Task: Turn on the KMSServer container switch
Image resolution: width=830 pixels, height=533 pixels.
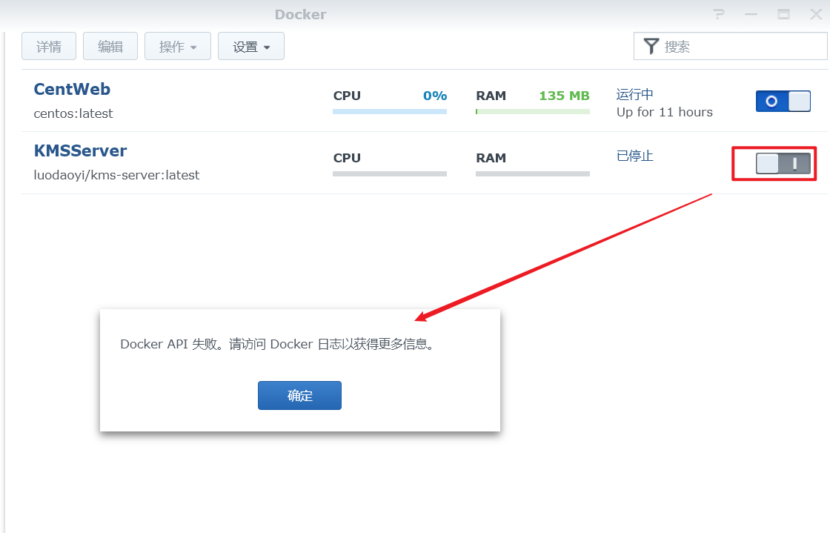Action: pos(783,164)
